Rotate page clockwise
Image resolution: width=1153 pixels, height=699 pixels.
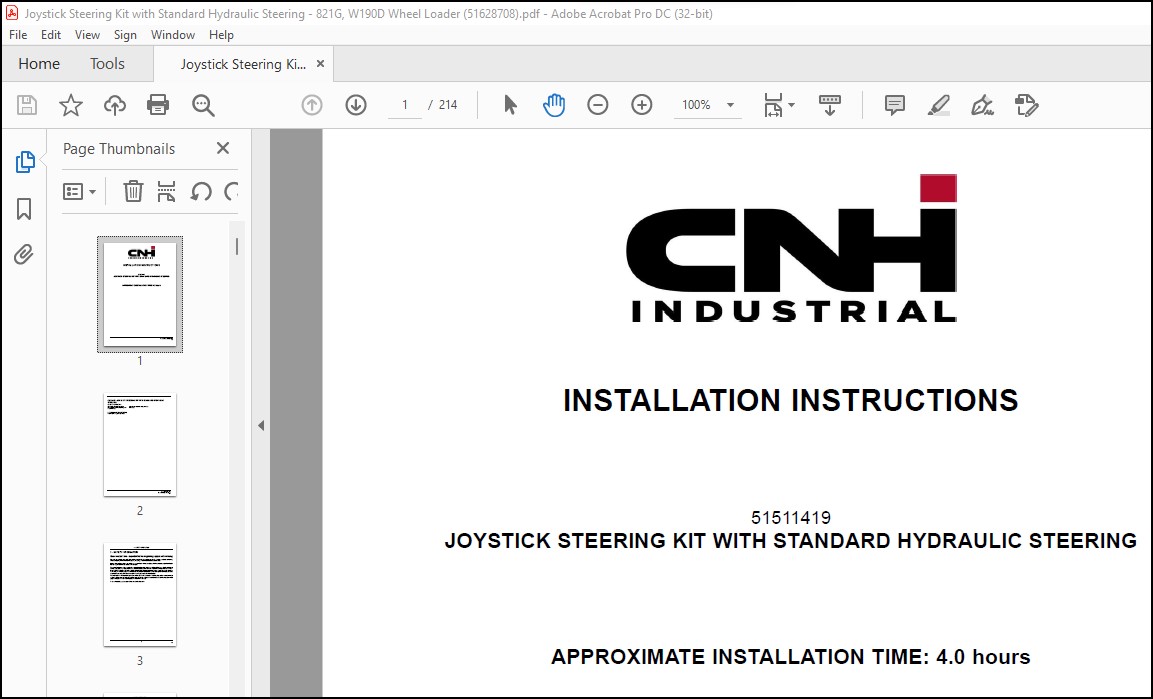232,192
